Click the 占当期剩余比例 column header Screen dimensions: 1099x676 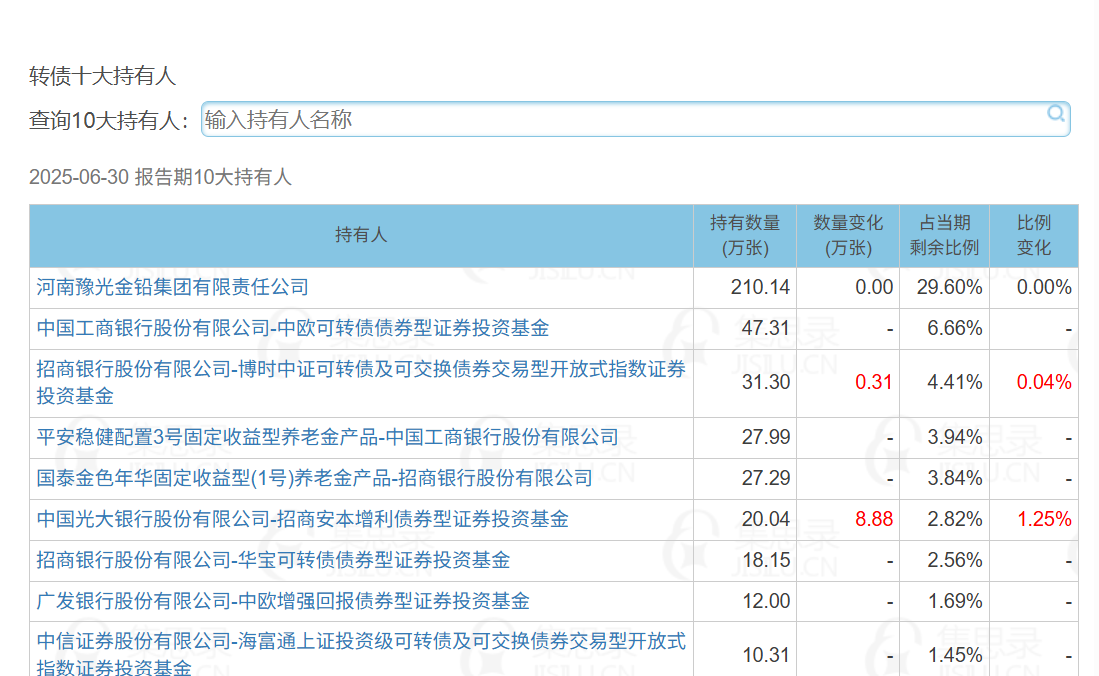[x=944, y=236]
